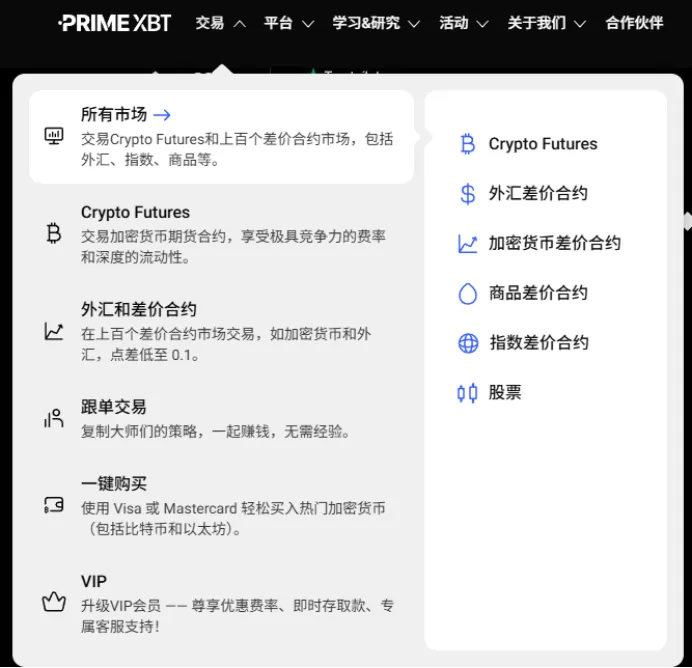Click the PrimeXBT logo
This screenshot has width=692, height=668.
(x=114, y=23)
